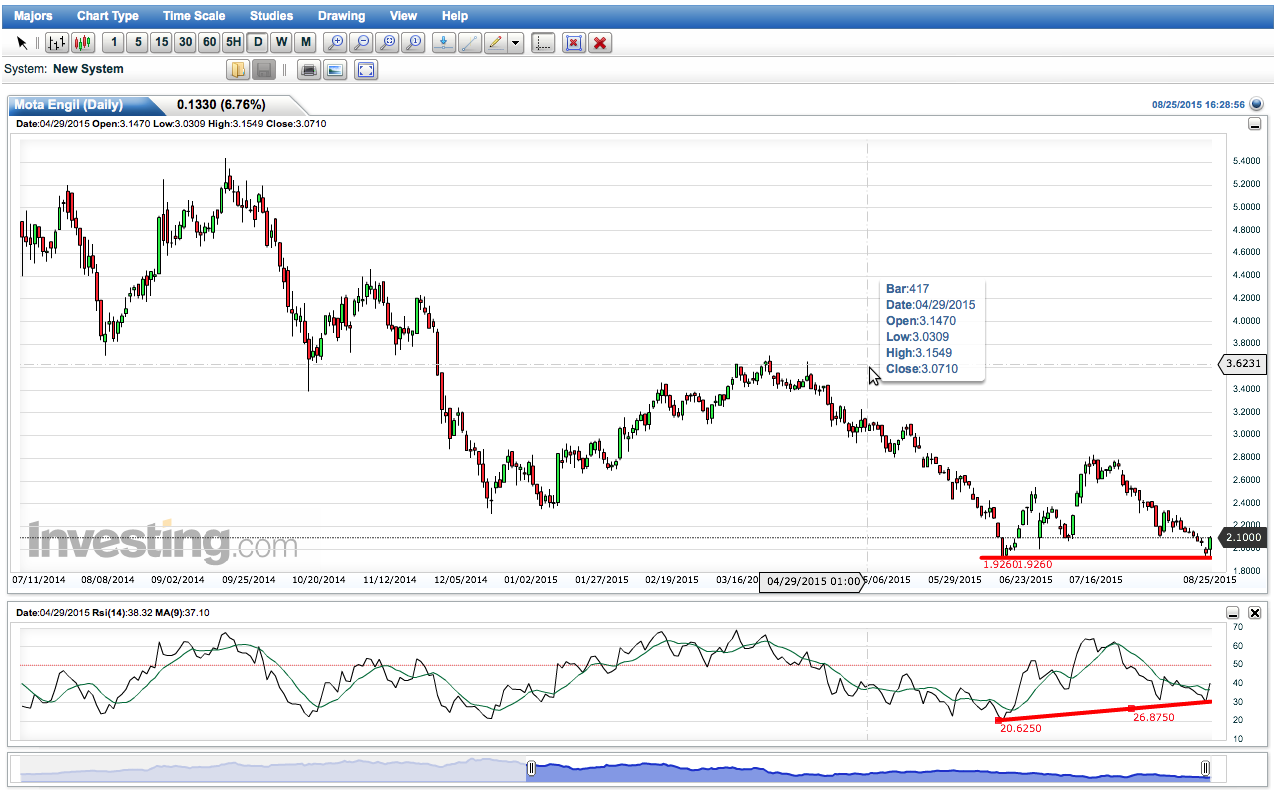Click the zoom in magnifier

pos(336,43)
